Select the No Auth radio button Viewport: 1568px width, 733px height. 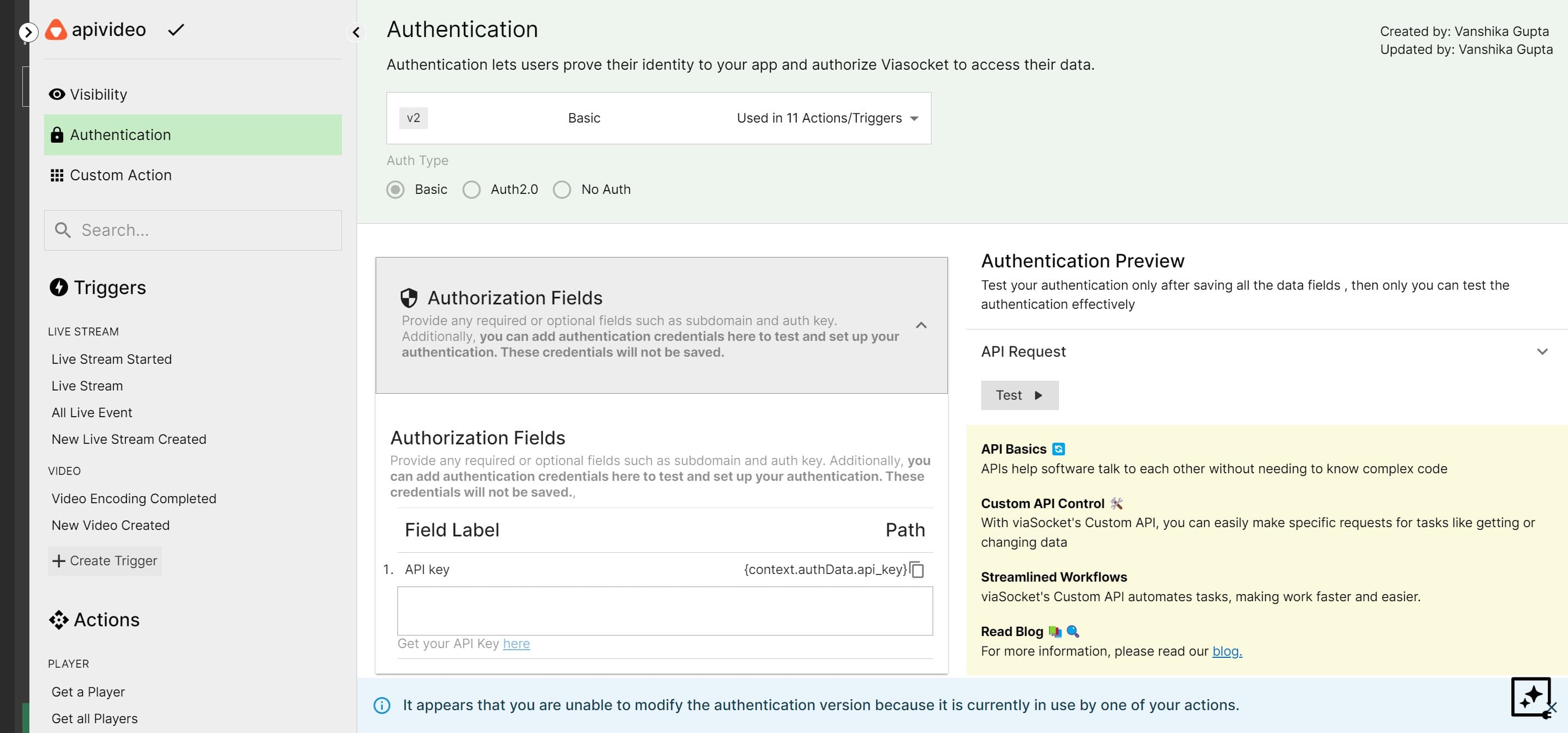[562, 190]
